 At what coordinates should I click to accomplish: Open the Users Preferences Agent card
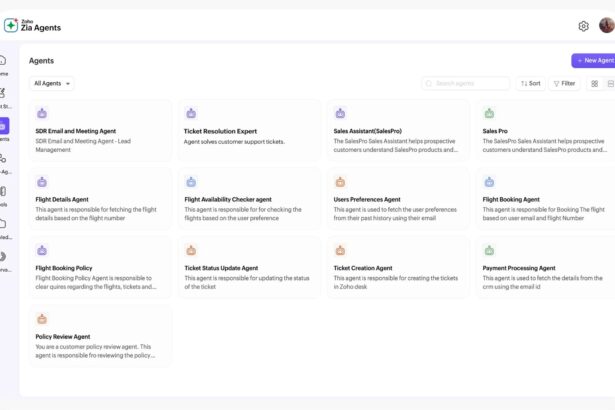coord(398,199)
